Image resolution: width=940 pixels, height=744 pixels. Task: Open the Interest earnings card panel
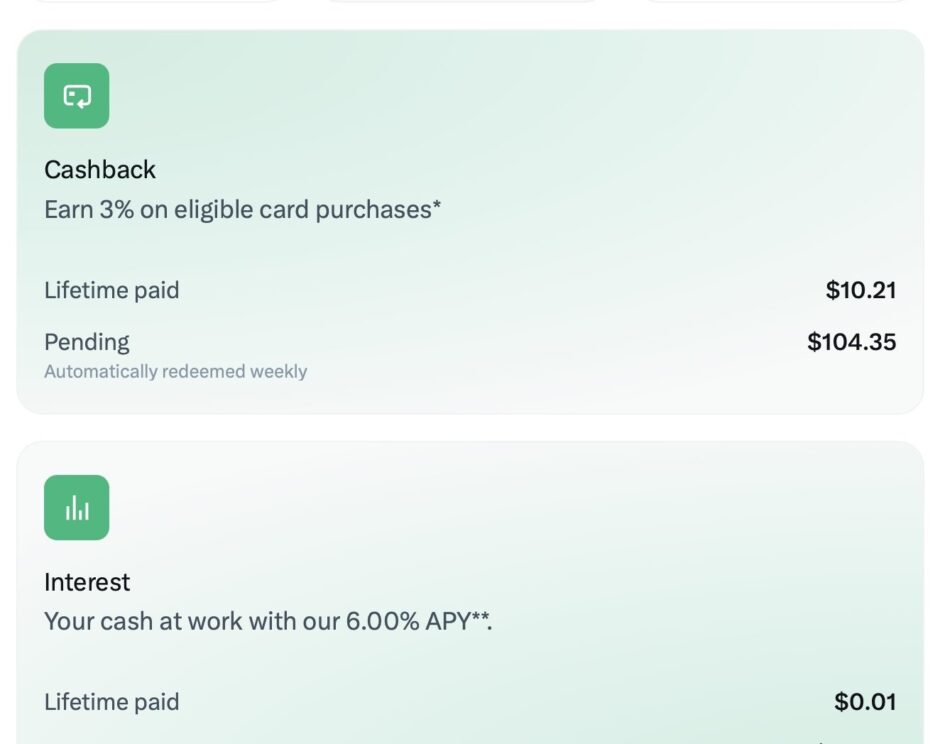(470, 593)
